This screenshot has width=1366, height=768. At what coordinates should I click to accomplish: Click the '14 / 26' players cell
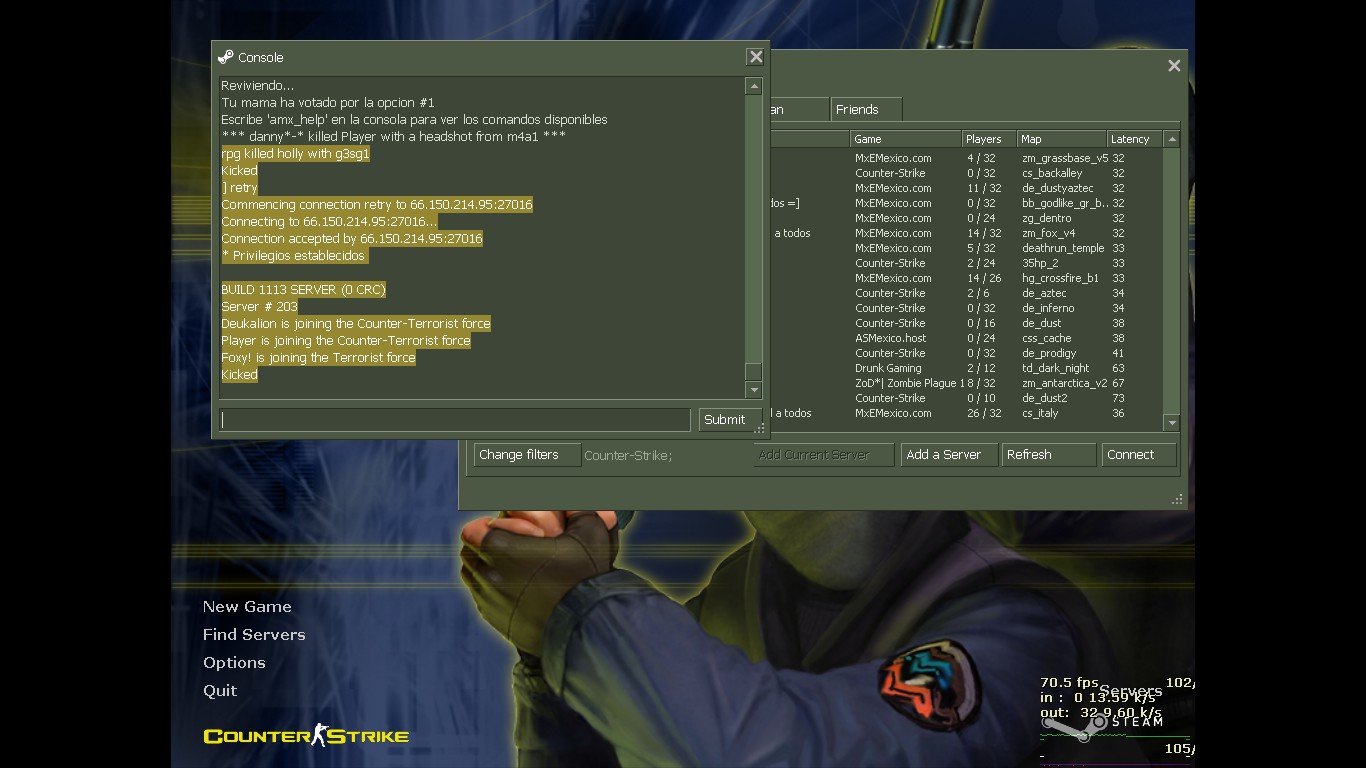pyautogui.click(x=984, y=278)
